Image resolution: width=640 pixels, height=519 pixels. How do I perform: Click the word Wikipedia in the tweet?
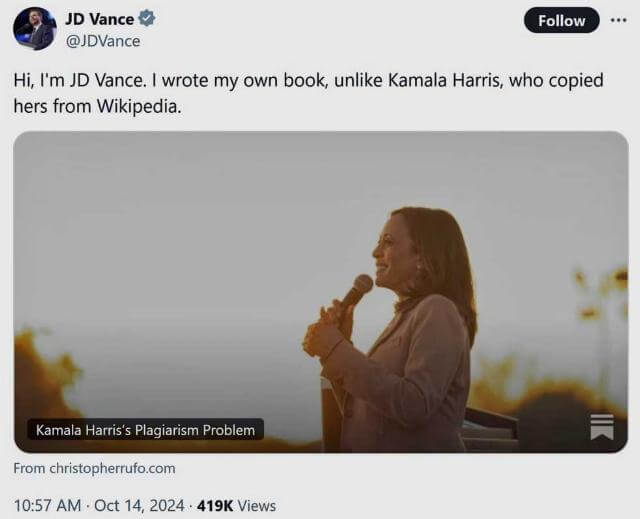pos(141,107)
